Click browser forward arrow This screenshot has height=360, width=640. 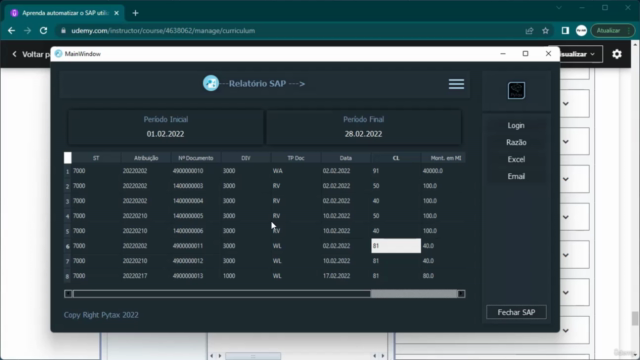coord(27,31)
